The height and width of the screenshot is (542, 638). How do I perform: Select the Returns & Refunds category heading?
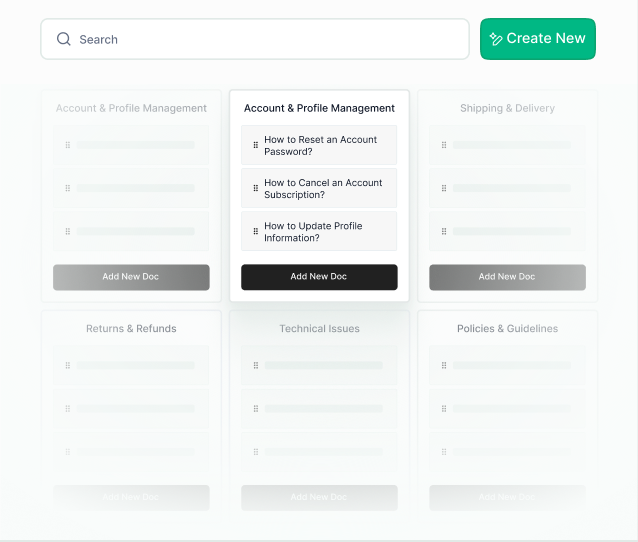pos(131,328)
